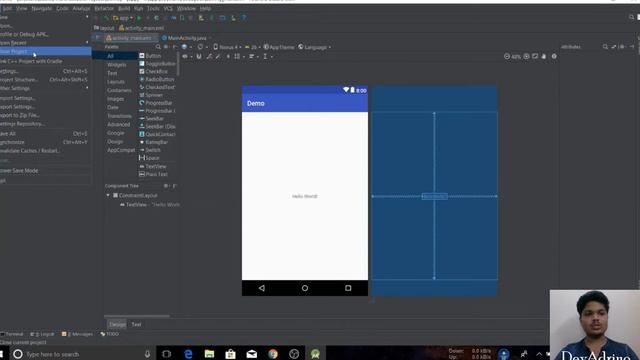Choose Invalidate Caches / Restart entry

pos(45,151)
